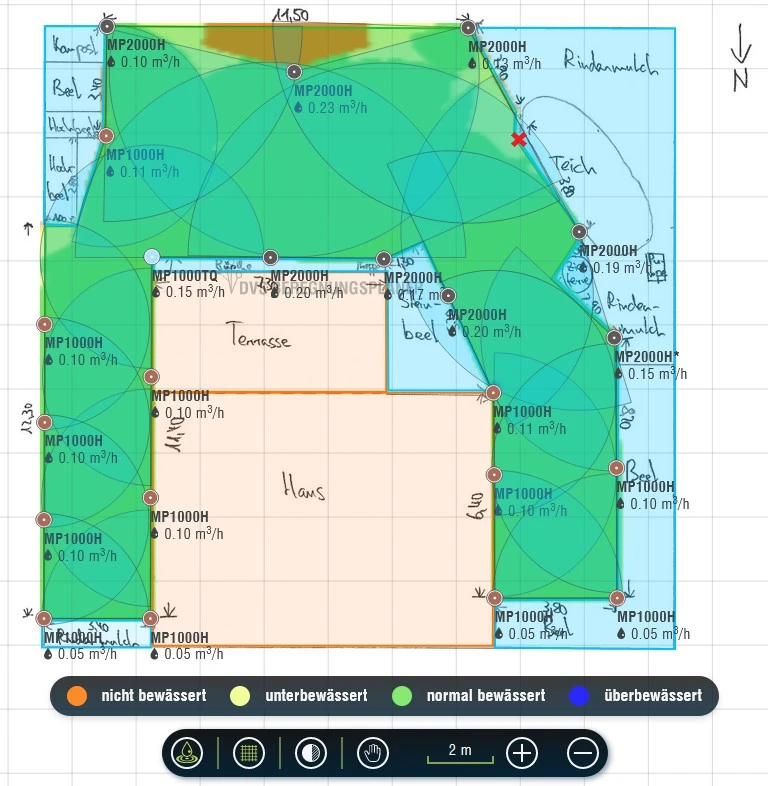Select the MP2000H 0.17 m³/h sprinkler node

[x=384, y=259]
